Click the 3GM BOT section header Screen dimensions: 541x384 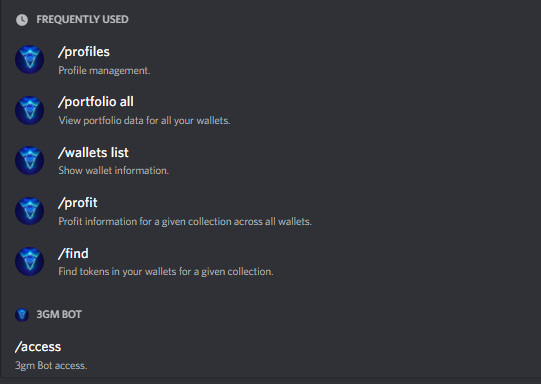59,314
